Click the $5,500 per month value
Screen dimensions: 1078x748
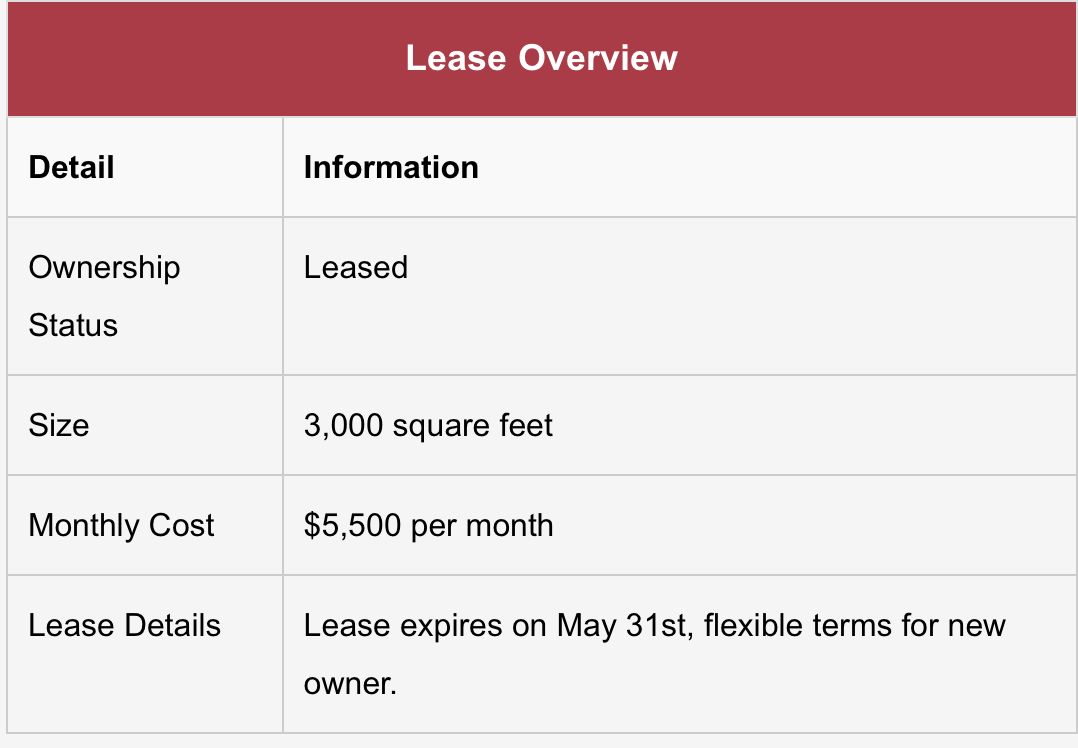(428, 526)
